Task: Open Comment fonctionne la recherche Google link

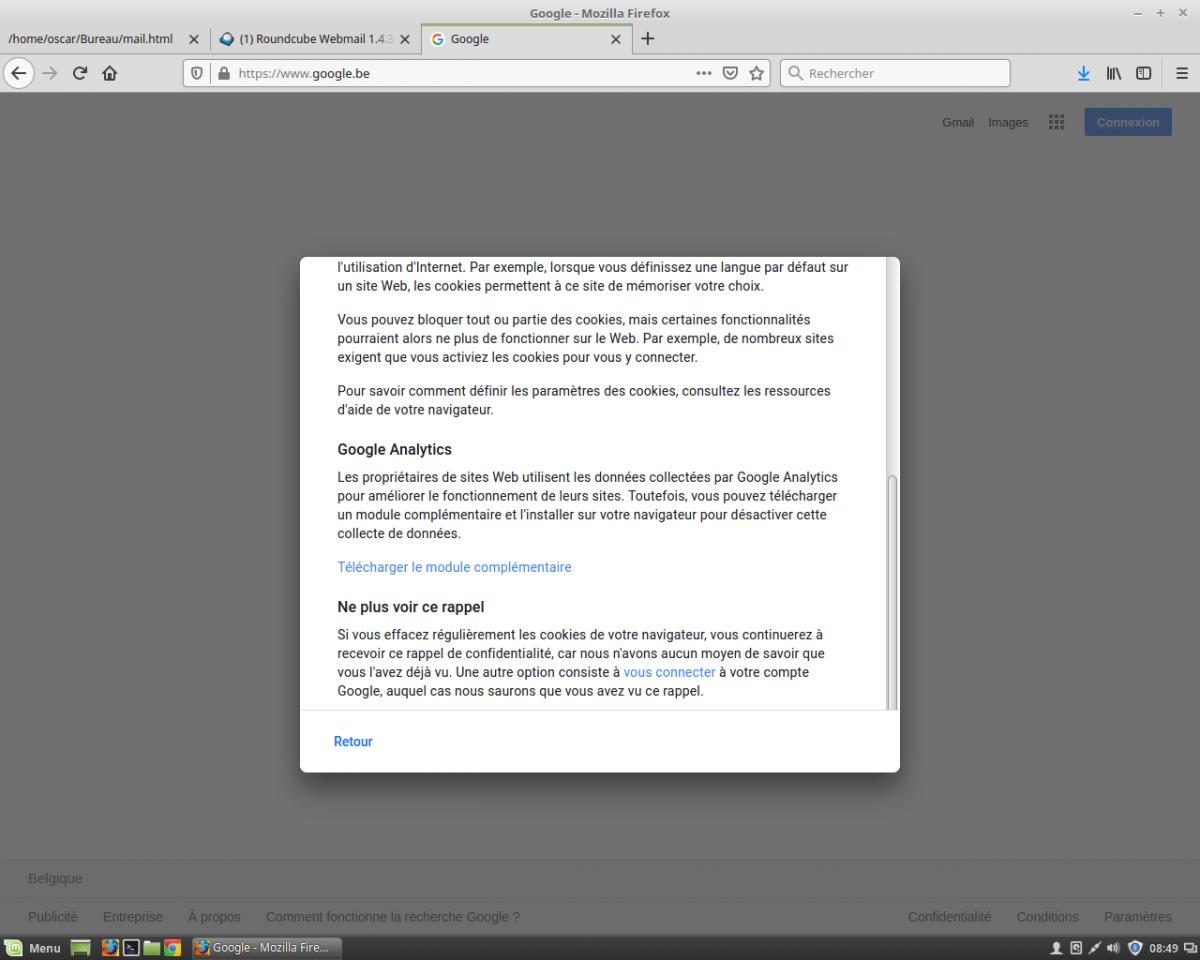Action: pos(393,916)
